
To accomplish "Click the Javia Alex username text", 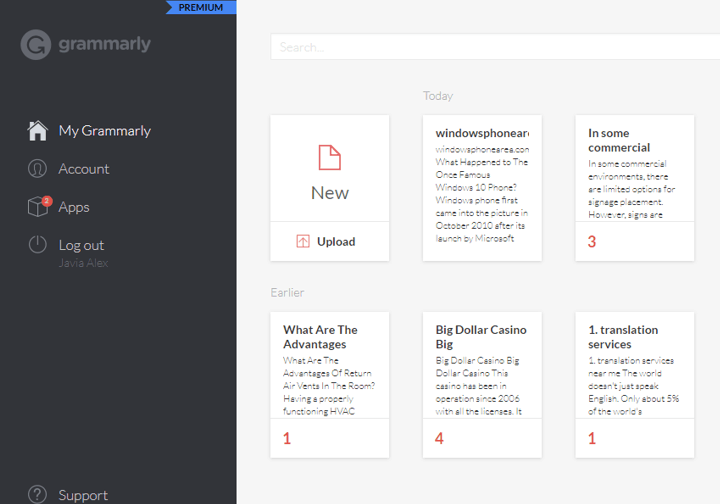I will (84, 263).
